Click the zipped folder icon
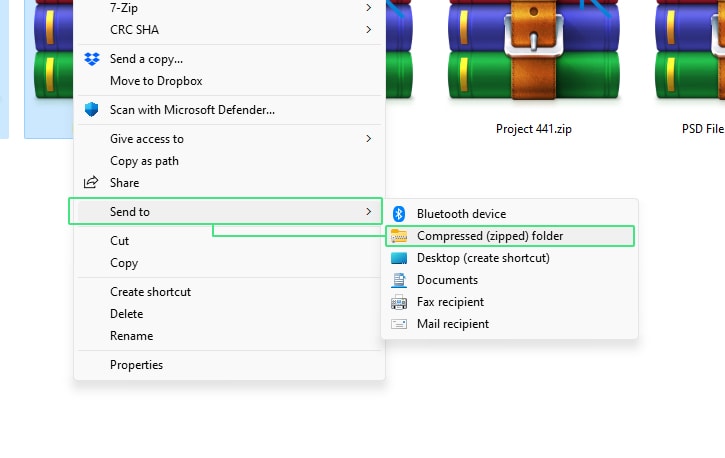The width and height of the screenshot is (725, 458). point(399,236)
